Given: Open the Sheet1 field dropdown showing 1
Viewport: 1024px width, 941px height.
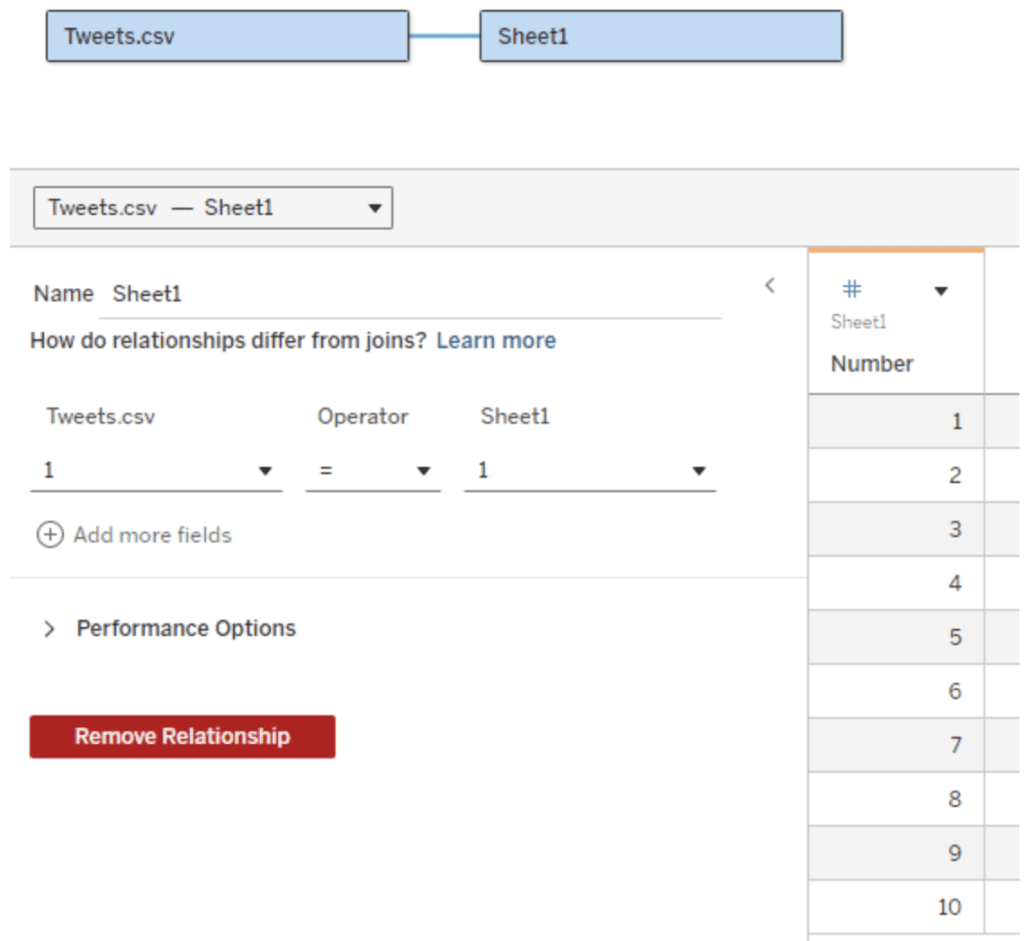Looking at the screenshot, I should pyautogui.click(x=698, y=470).
